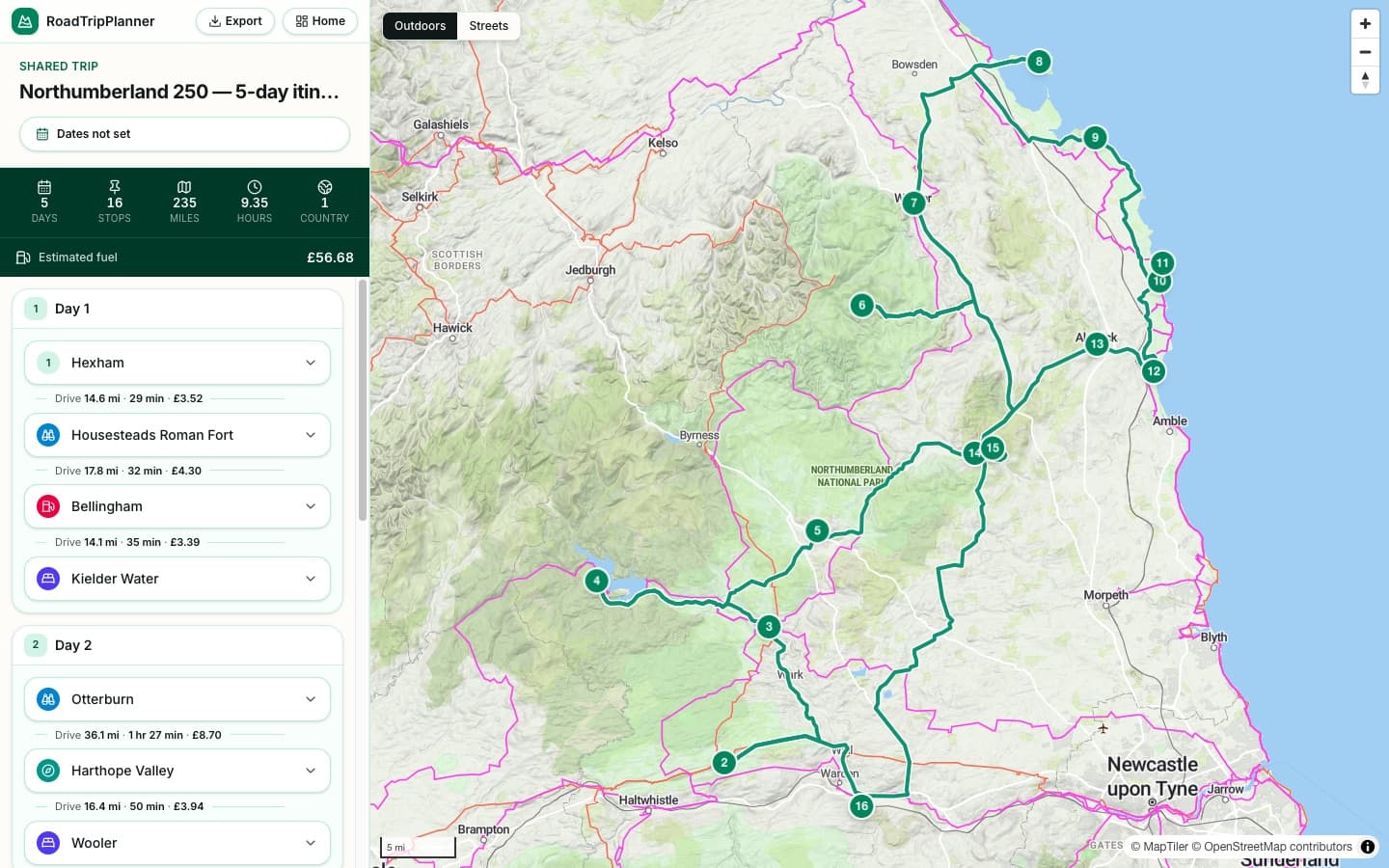
Task: Click map marker 5
Action: (817, 530)
